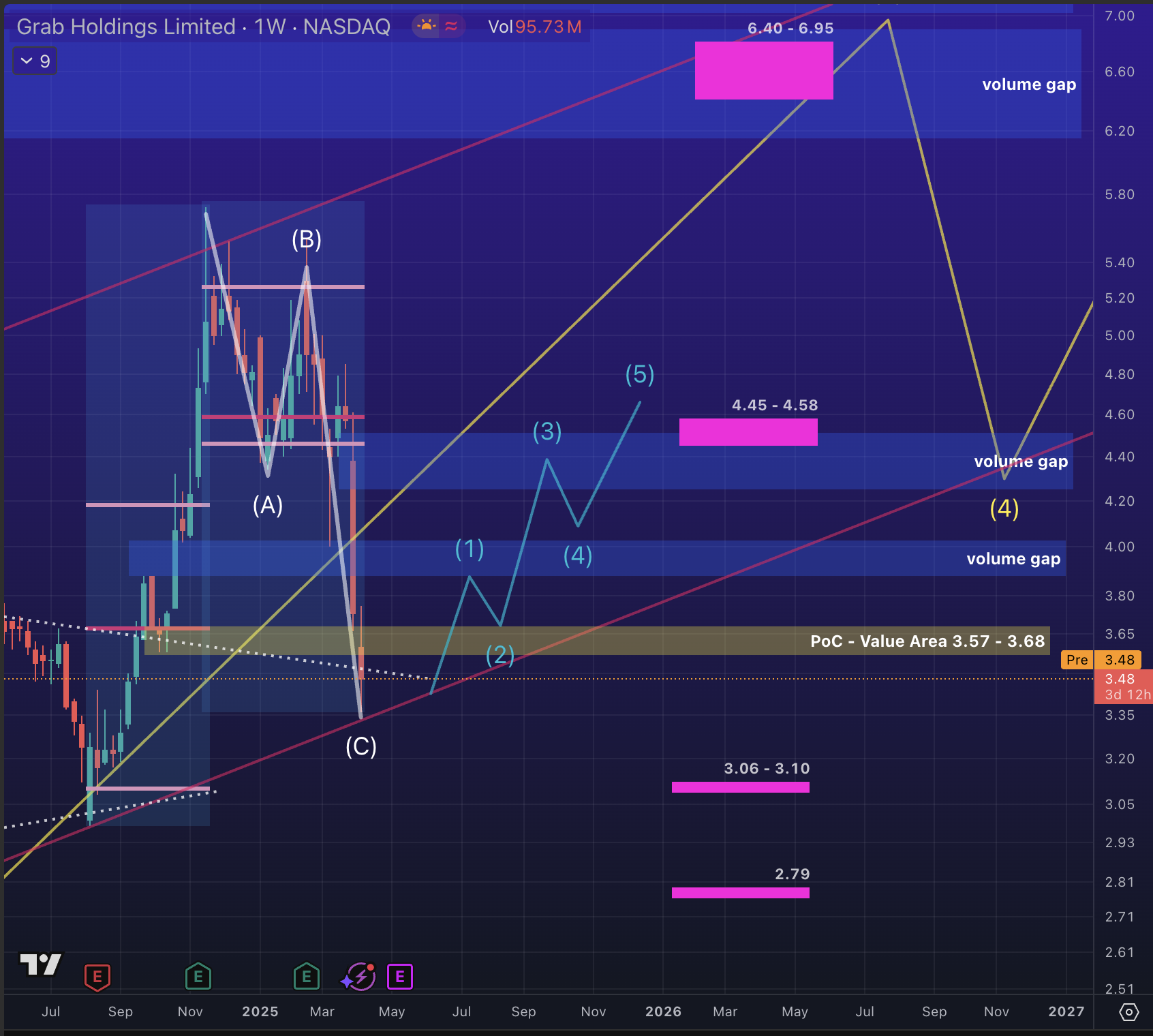Viewport: 1153px width, 1036px height.
Task: Click the lightning news flash icon
Action: coord(359,977)
